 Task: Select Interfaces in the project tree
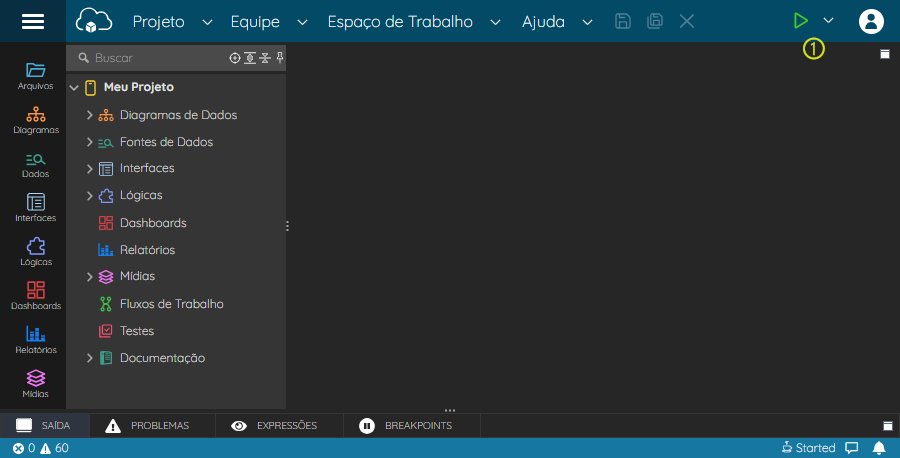tap(147, 168)
